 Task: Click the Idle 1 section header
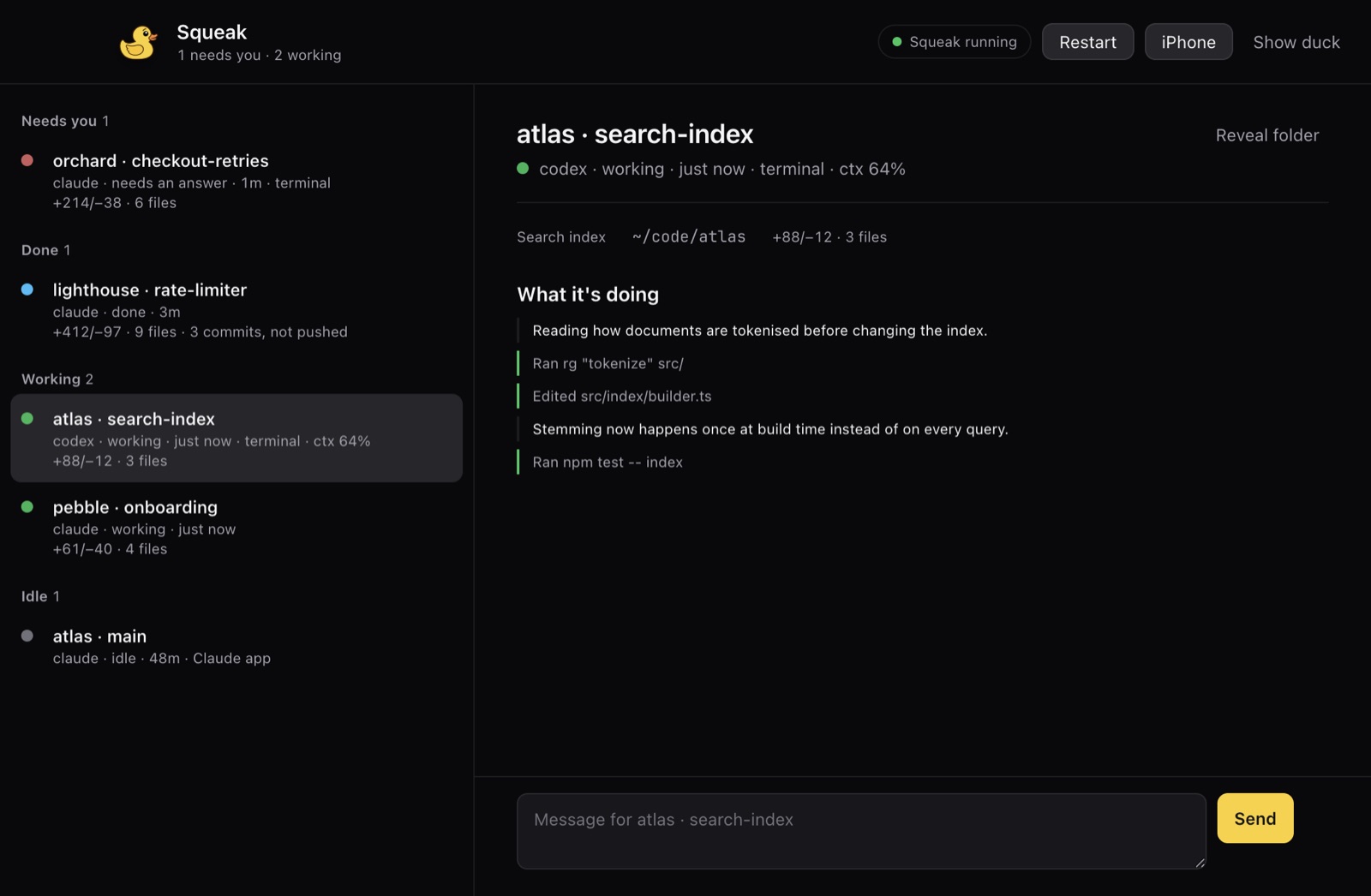pos(40,596)
